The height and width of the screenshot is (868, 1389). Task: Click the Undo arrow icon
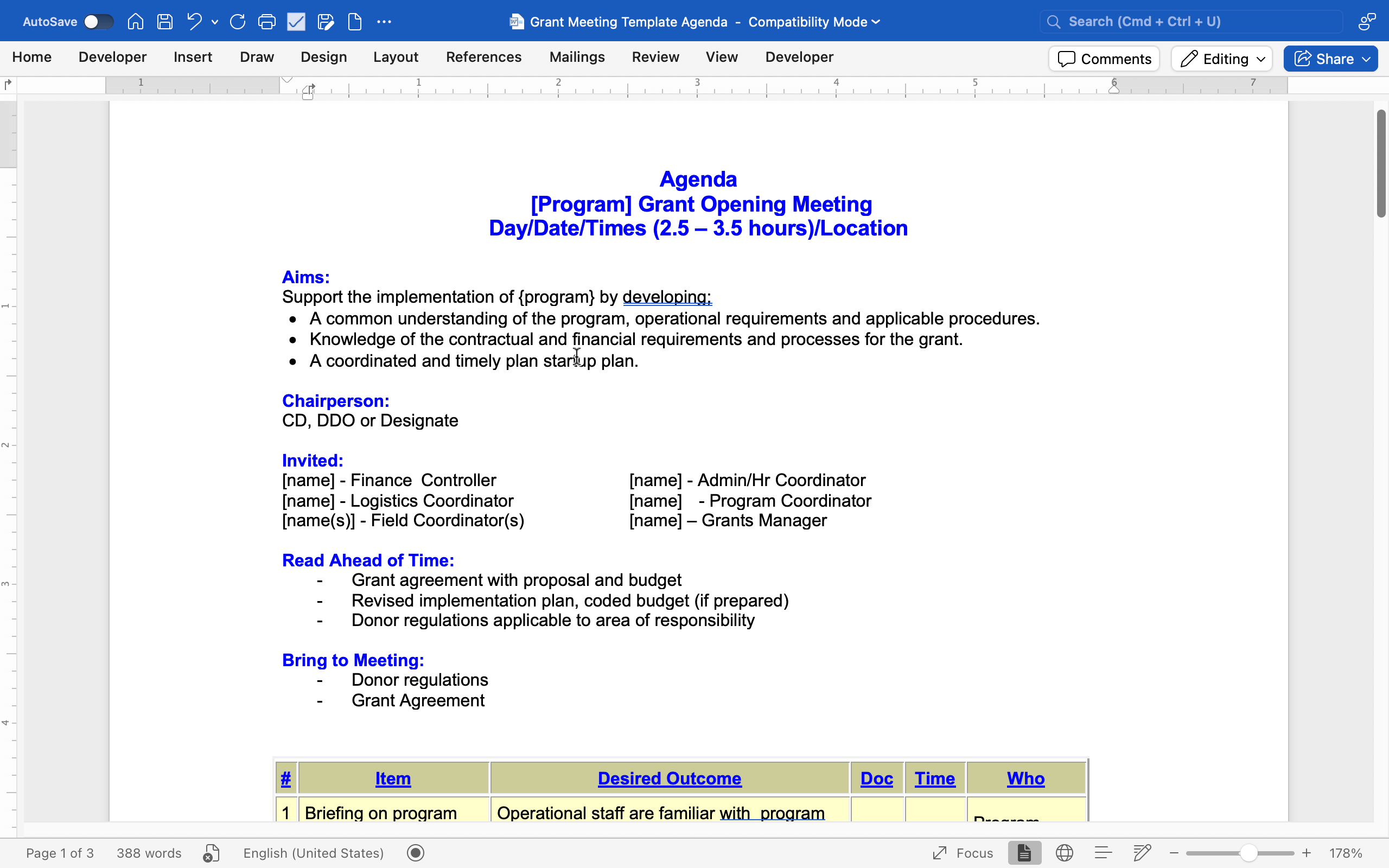pos(194,22)
